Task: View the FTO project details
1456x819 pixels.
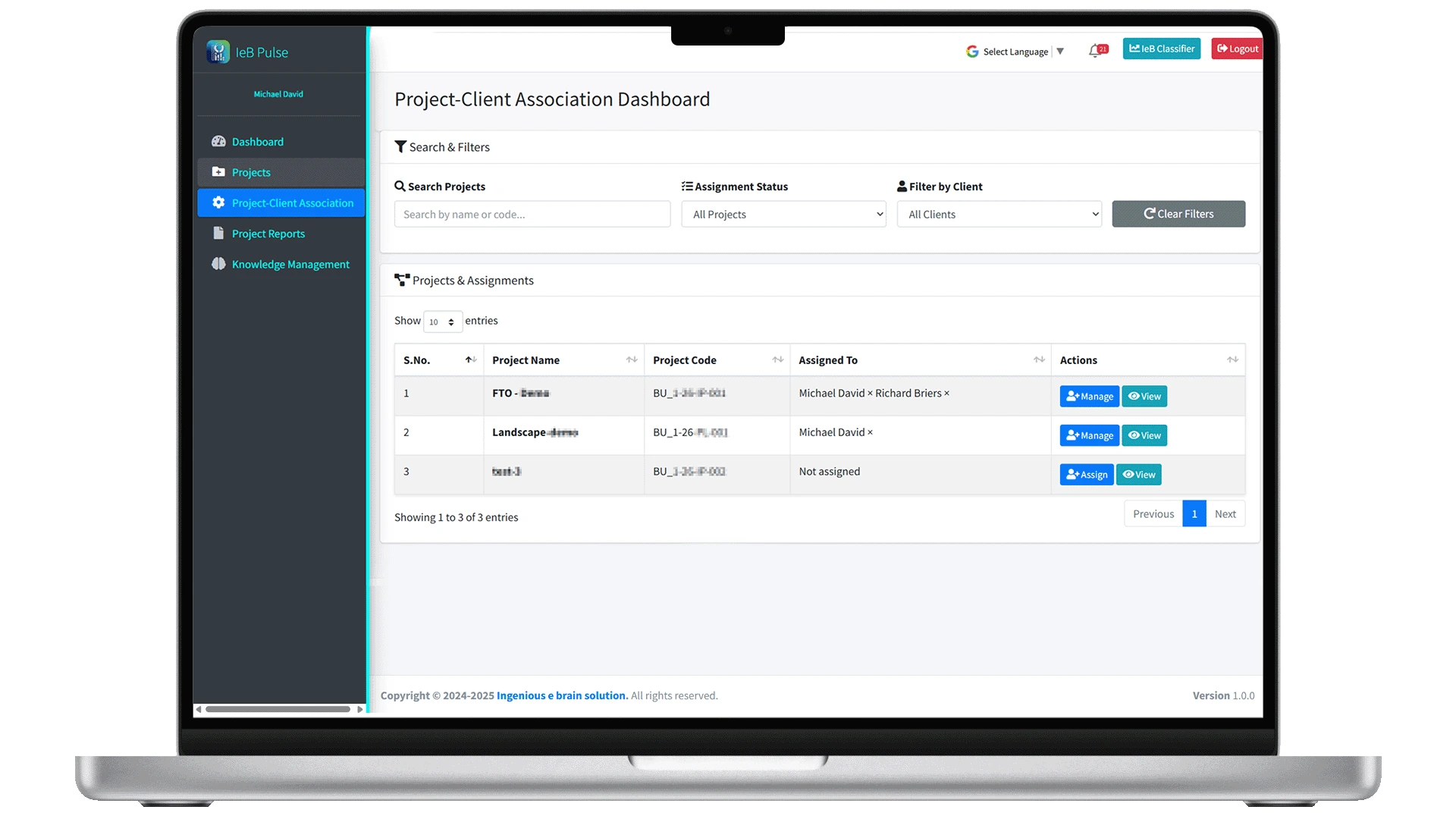Action: point(1144,397)
